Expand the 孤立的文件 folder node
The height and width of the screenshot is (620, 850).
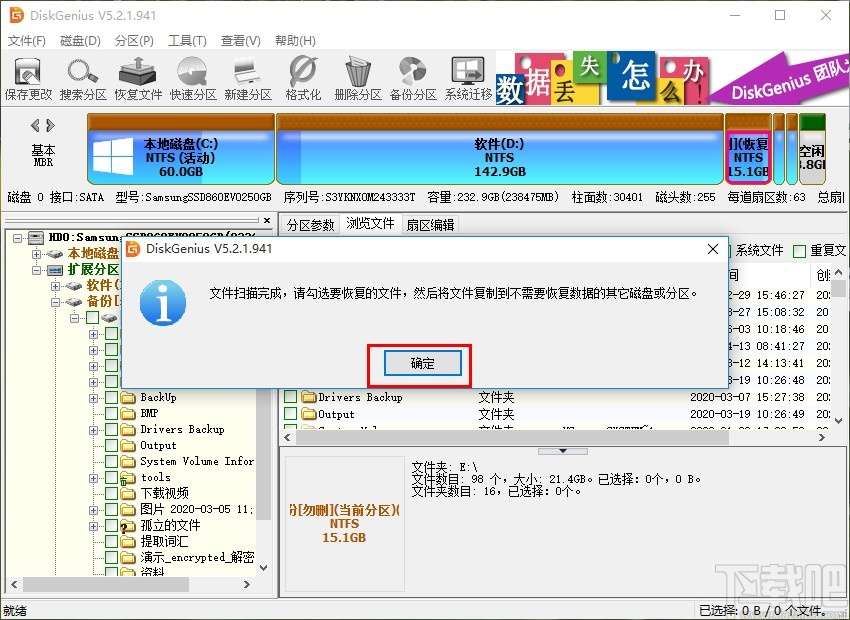tap(93, 526)
